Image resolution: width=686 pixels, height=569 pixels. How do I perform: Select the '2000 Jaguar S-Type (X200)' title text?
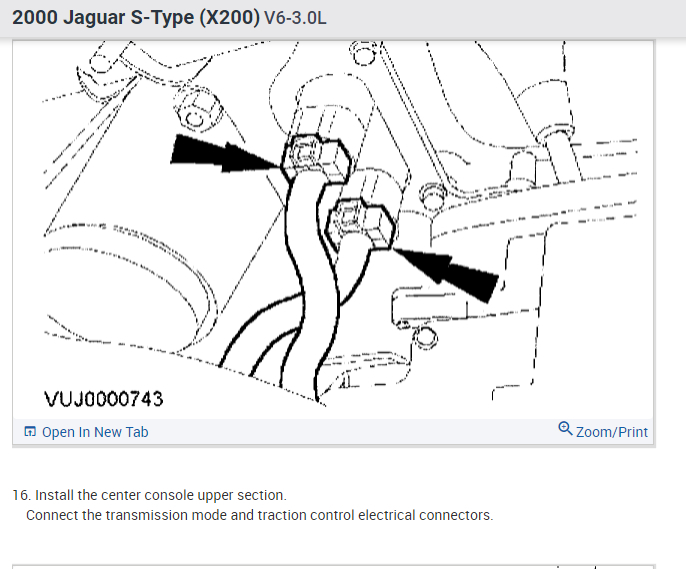[x=136, y=18]
